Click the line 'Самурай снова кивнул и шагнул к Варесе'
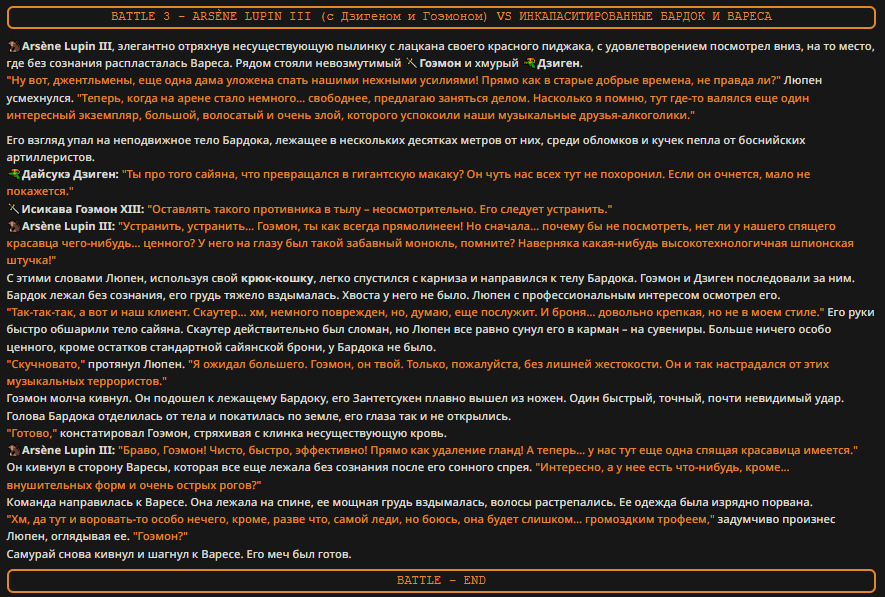Viewport: 885px width, 597px height. [124, 554]
